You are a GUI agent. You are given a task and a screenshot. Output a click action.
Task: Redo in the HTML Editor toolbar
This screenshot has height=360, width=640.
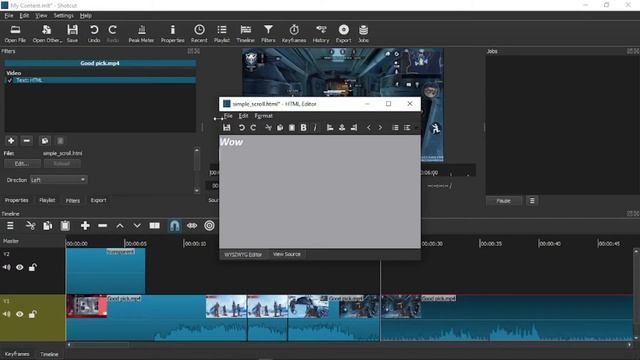click(x=253, y=128)
